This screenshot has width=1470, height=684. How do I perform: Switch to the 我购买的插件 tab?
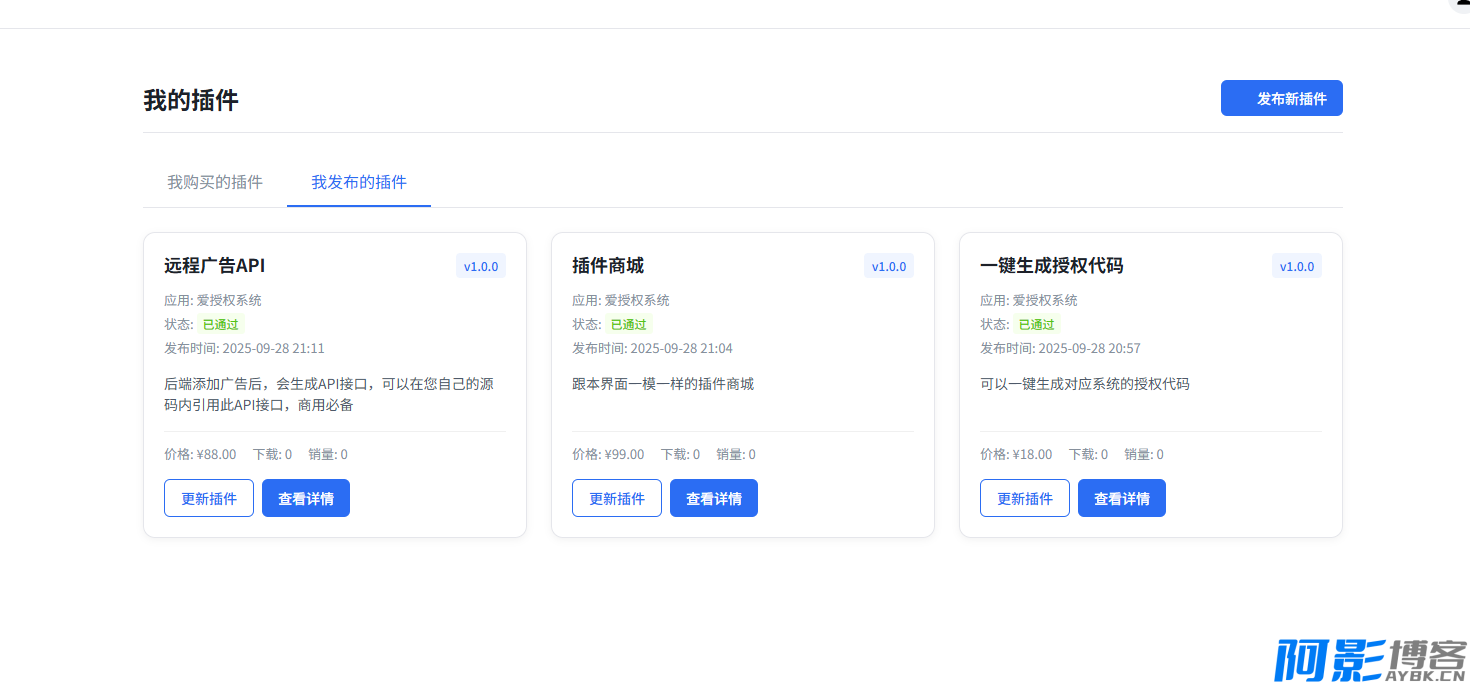pyautogui.click(x=215, y=182)
